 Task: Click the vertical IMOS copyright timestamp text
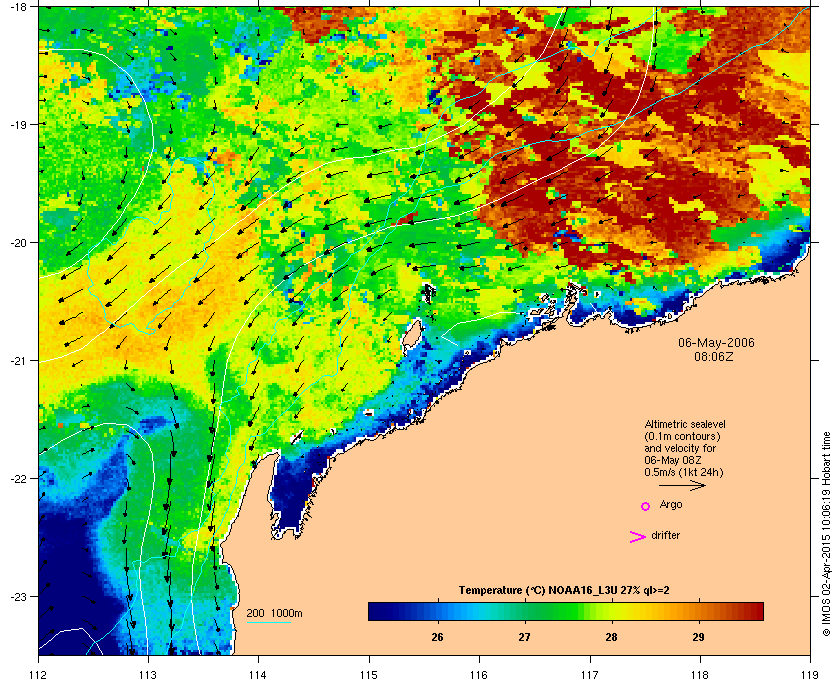[x=826, y=535]
